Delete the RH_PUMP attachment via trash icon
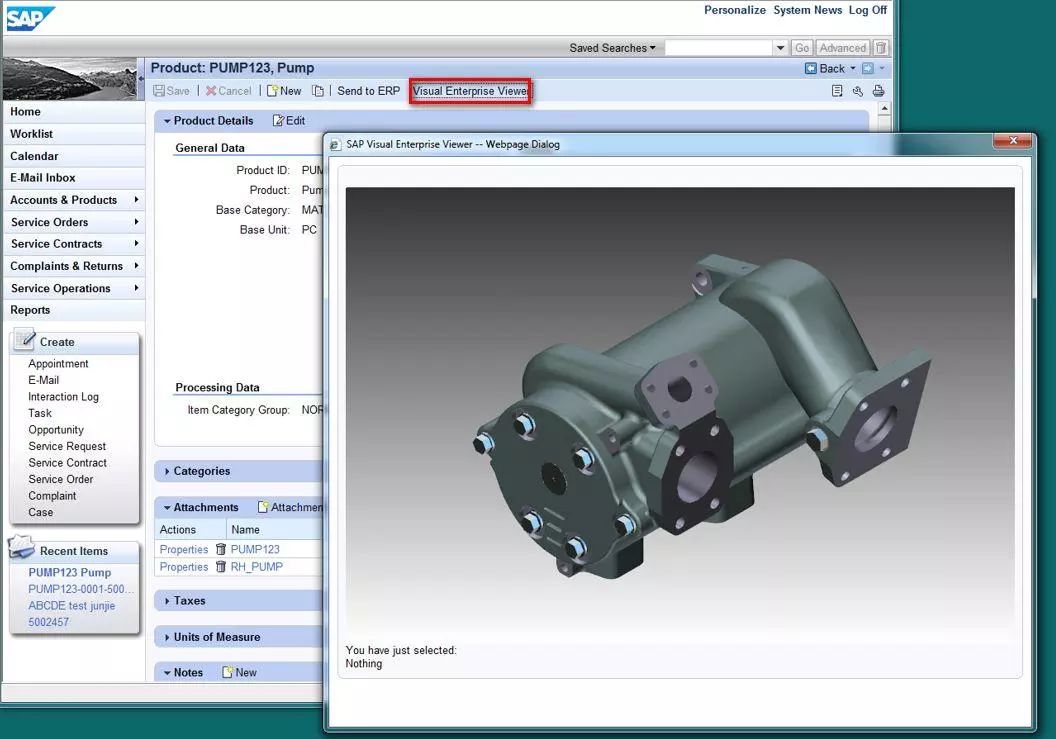The width and height of the screenshot is (1056, 739). point(220,567)
